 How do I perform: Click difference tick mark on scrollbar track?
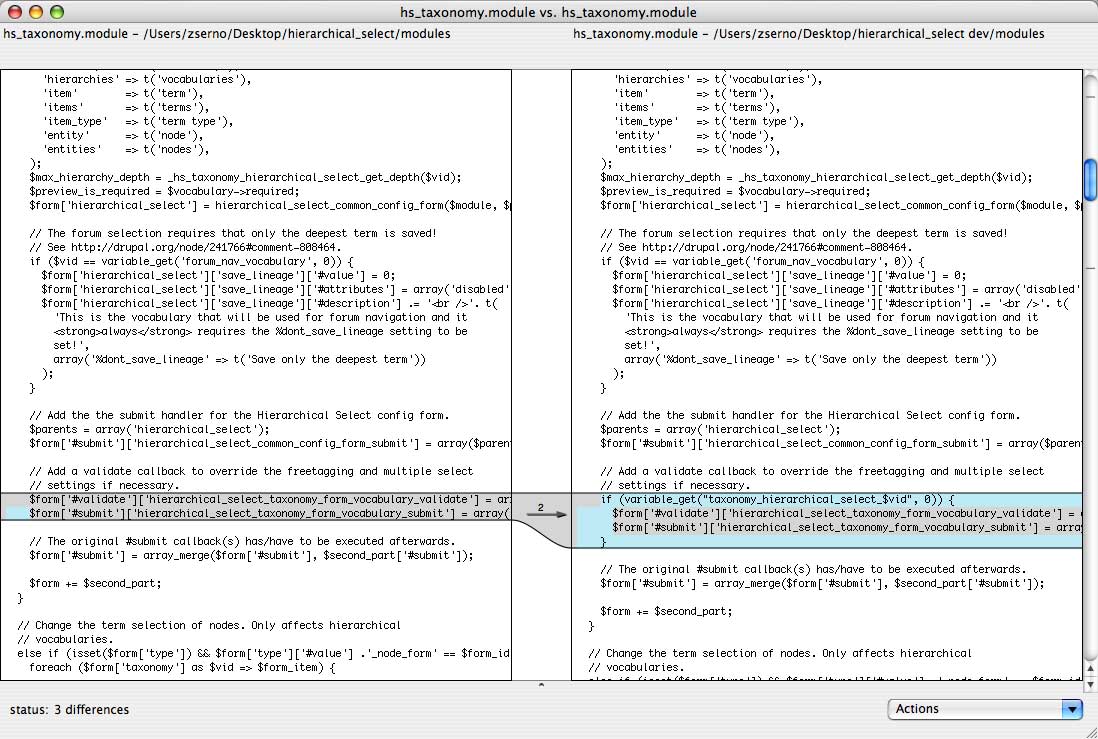tap(1090, 268)
